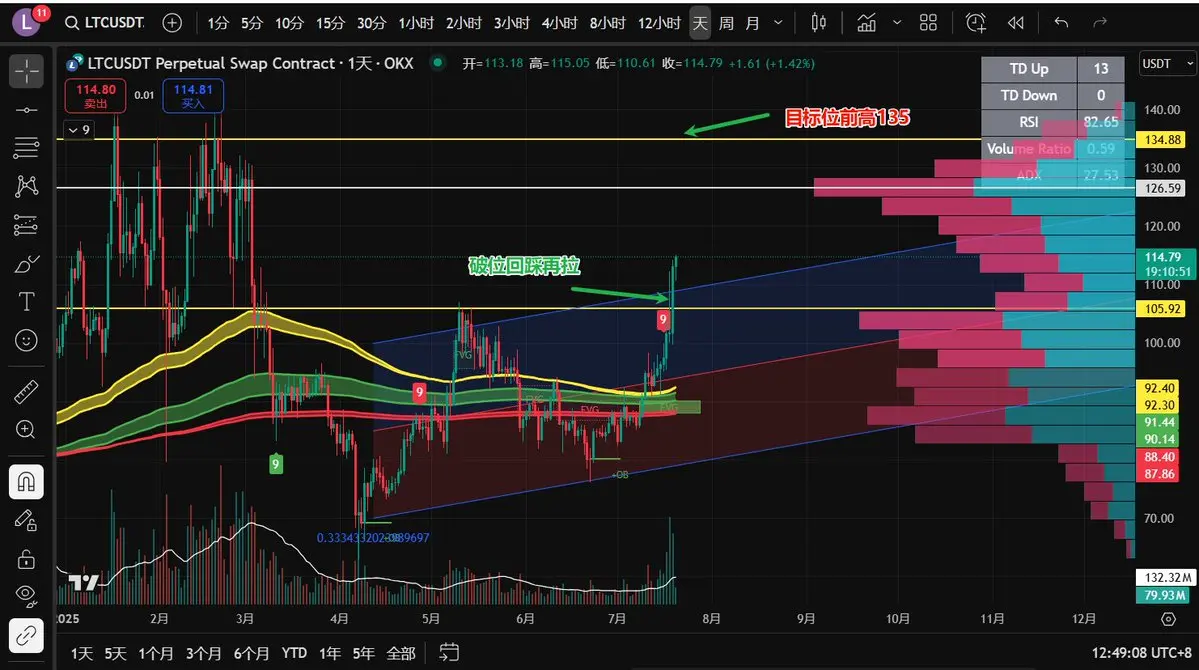Set range to 5年
The width and height of the screenshot is (1199, 670).
[x=363, y=653]
